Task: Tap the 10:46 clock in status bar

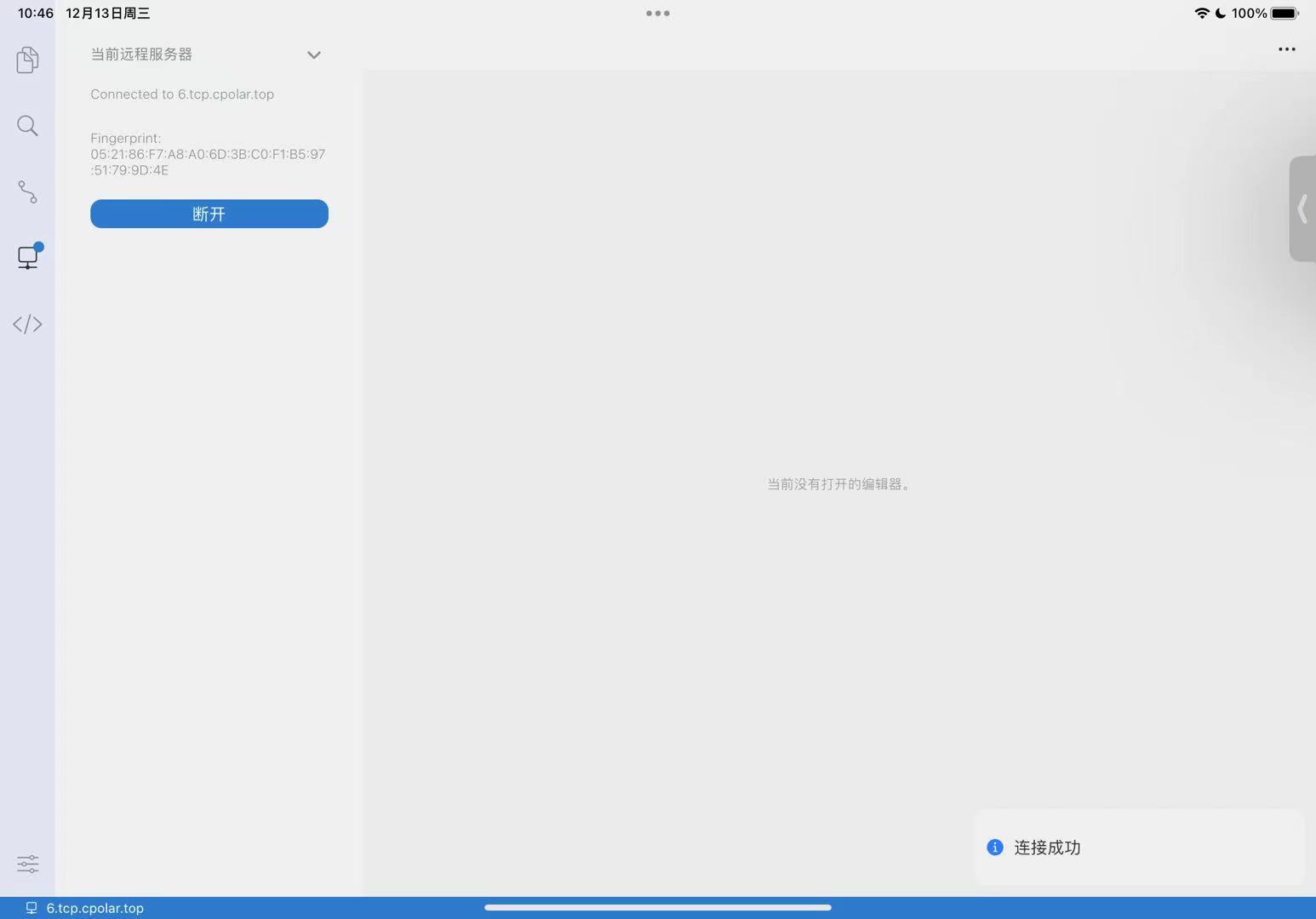Action: [36, 13]
